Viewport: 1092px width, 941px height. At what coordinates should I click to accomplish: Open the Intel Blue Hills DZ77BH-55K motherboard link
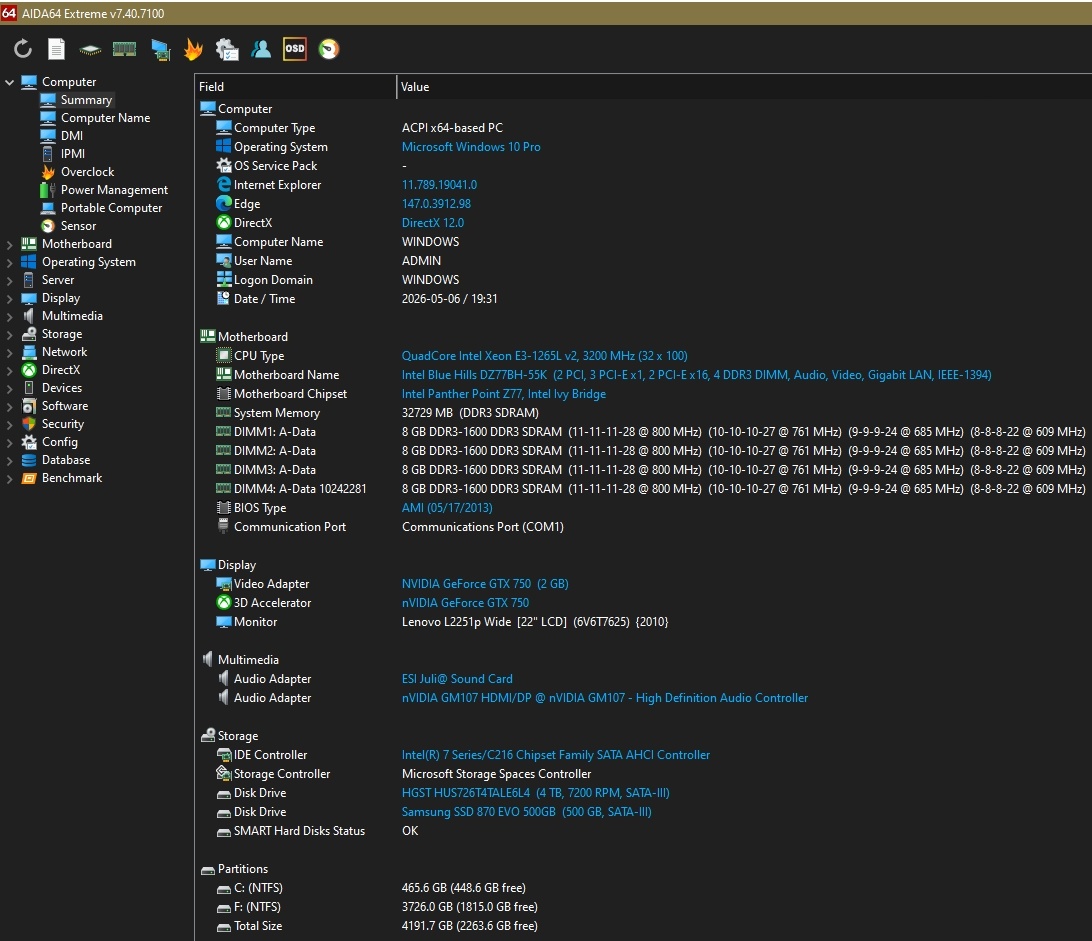coord(696,375)
